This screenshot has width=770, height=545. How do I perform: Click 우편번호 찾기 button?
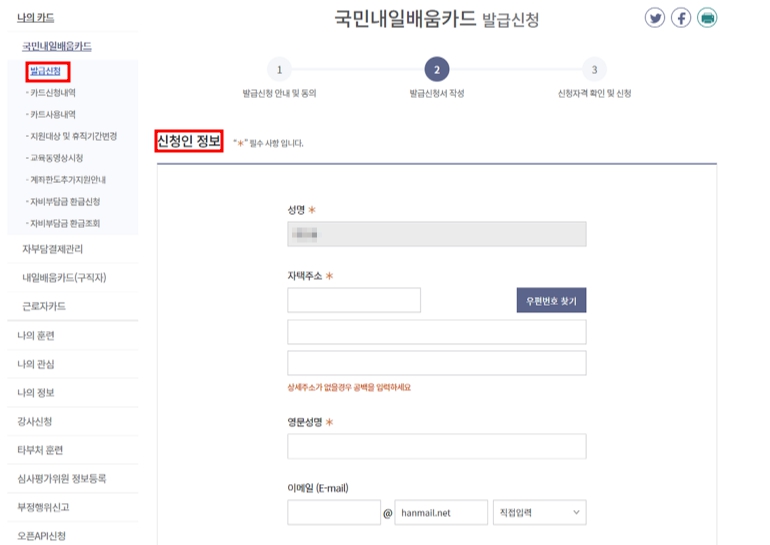(551, 300)
